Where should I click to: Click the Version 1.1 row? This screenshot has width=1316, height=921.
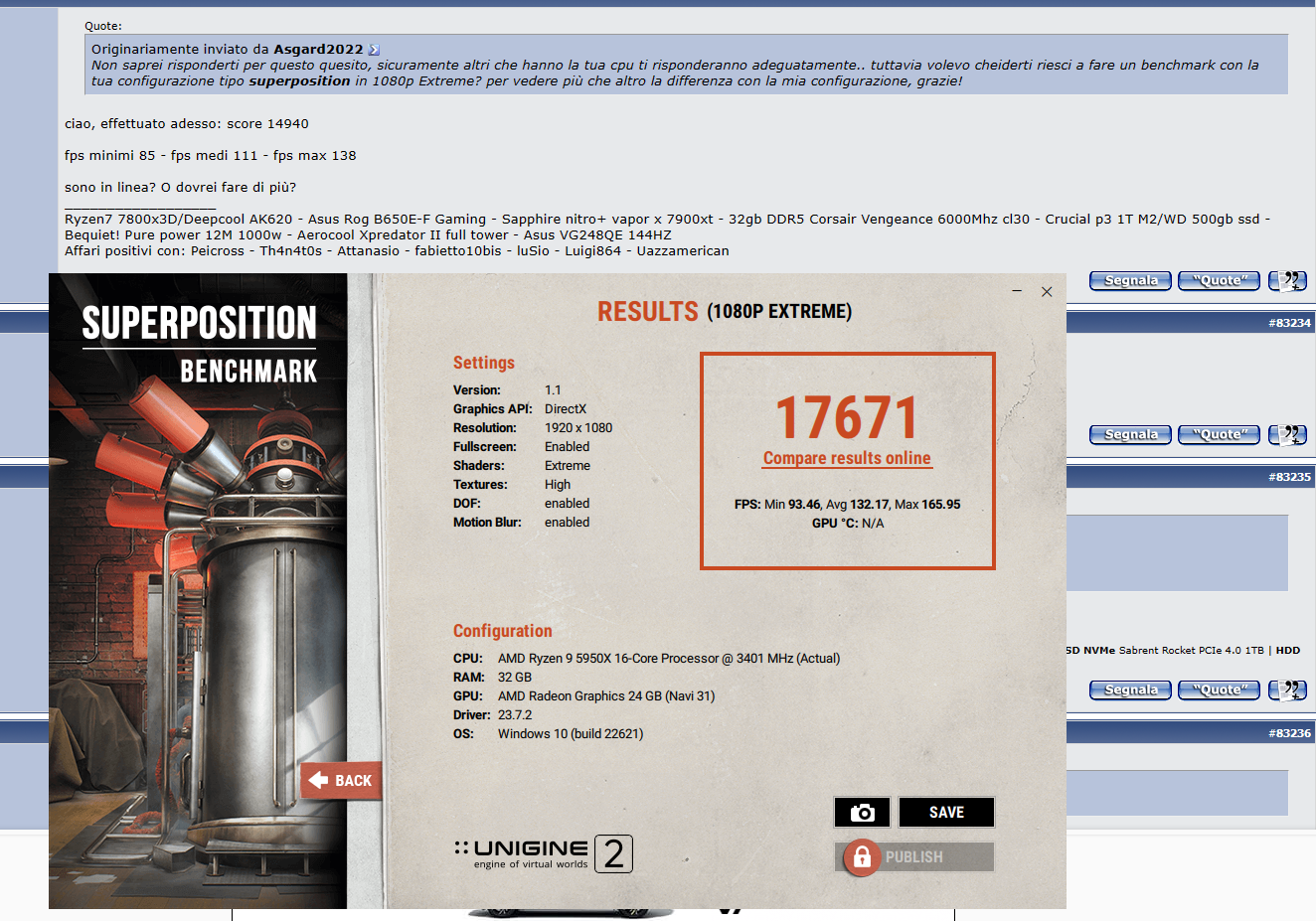507,390
